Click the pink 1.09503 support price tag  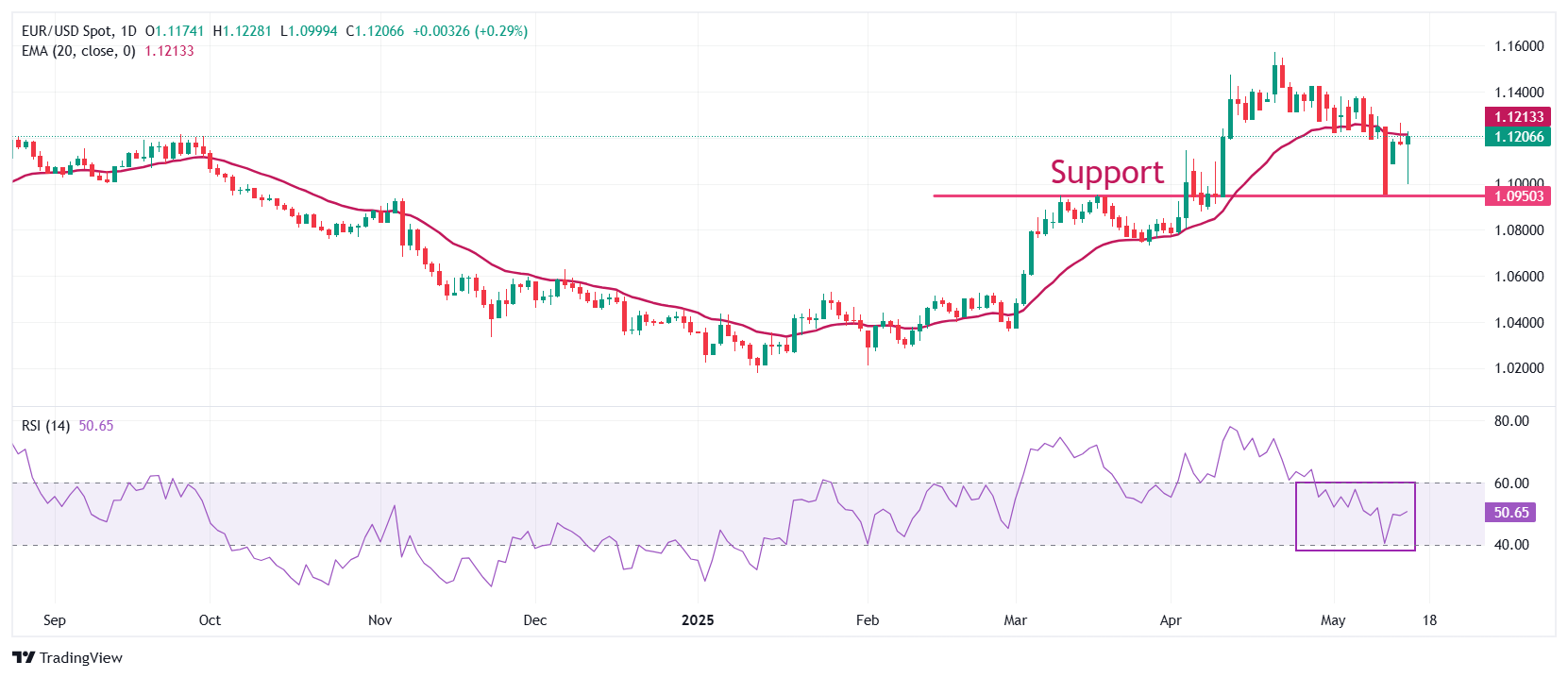tap(1518, 196)
